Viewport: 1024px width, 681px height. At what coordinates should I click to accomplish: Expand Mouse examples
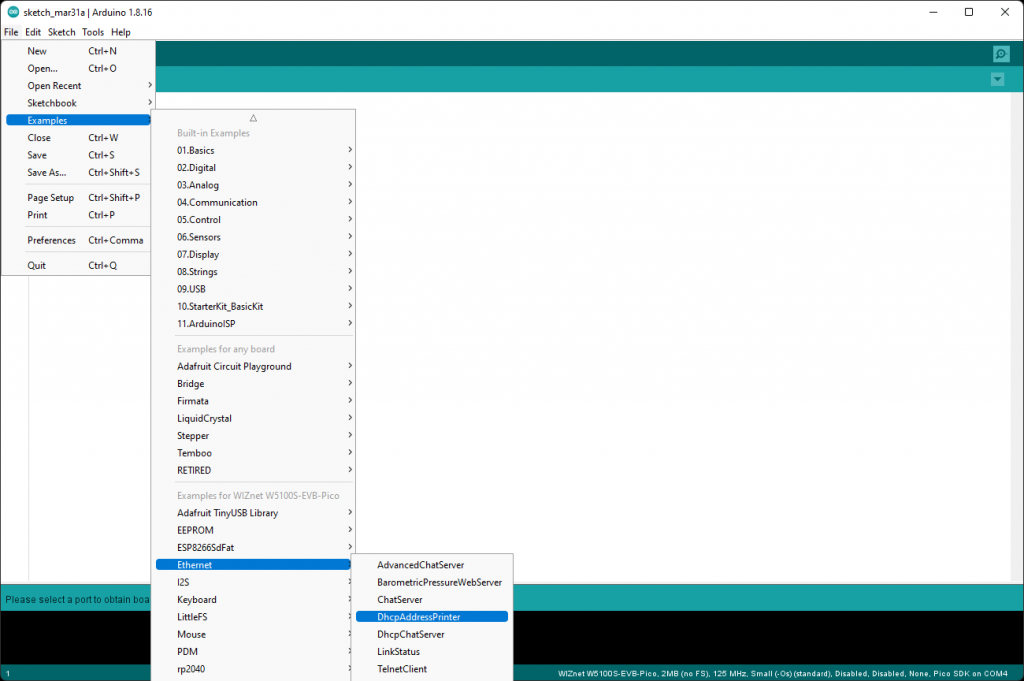255,635
